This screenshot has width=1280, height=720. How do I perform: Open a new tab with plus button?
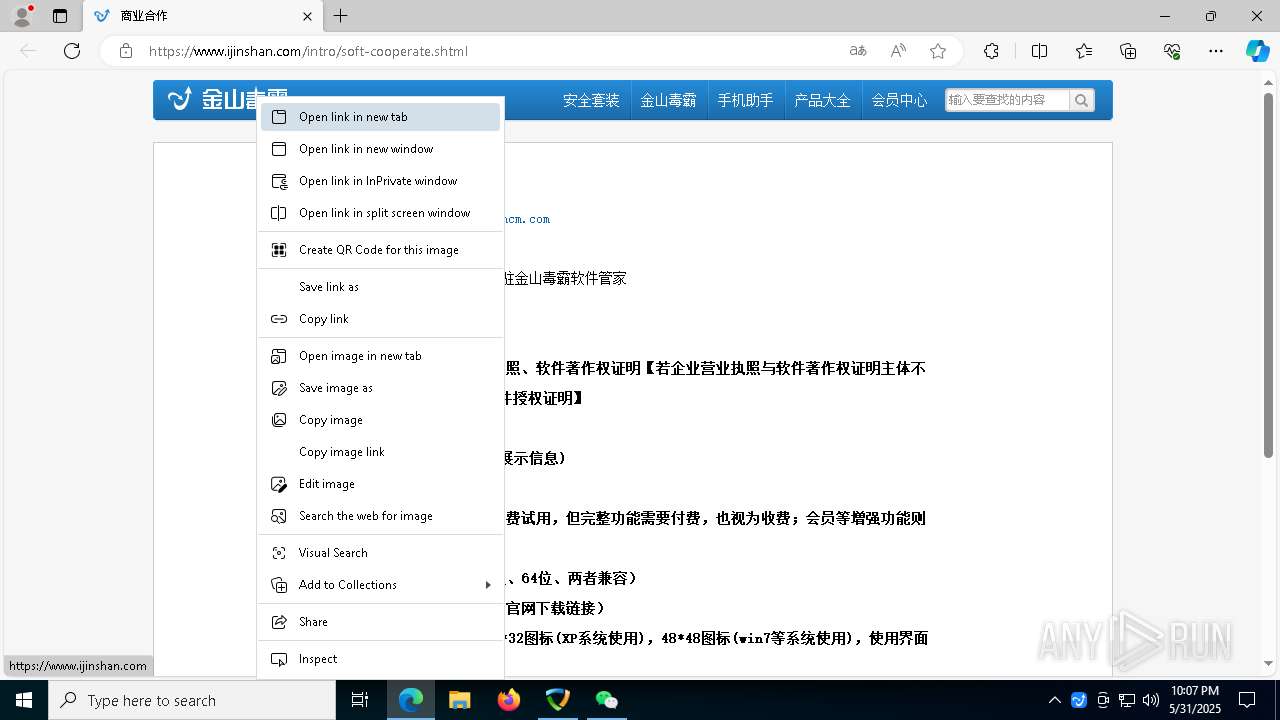tap(341, 16)
